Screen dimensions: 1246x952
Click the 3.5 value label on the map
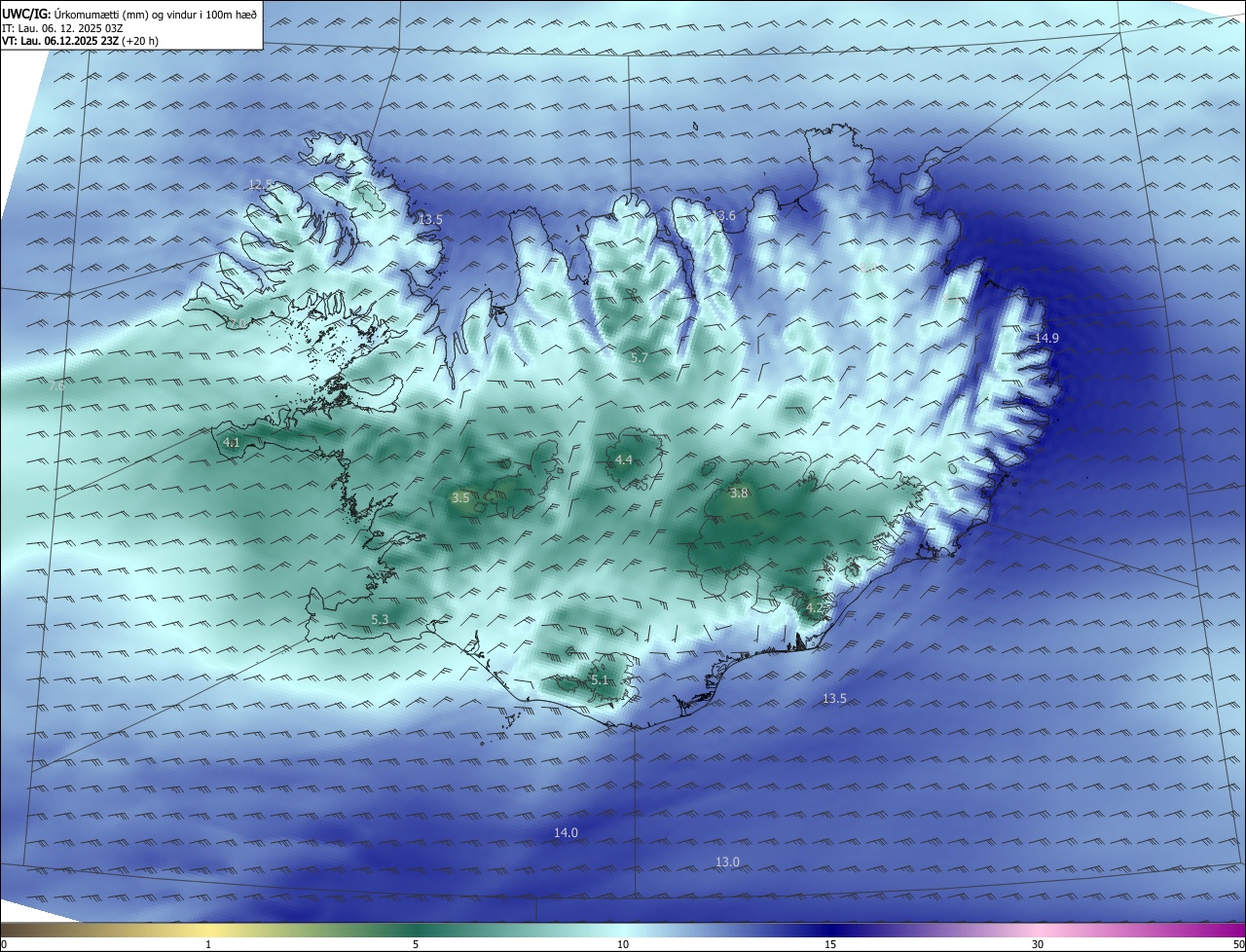(x=460, y=497)
